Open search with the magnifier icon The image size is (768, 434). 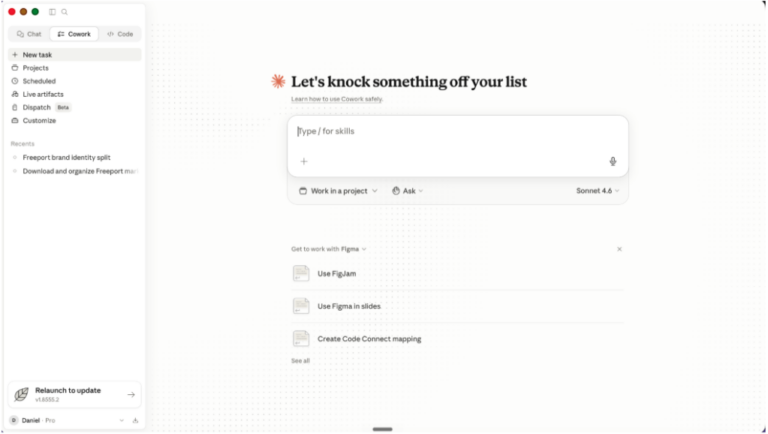pos(64,12)
